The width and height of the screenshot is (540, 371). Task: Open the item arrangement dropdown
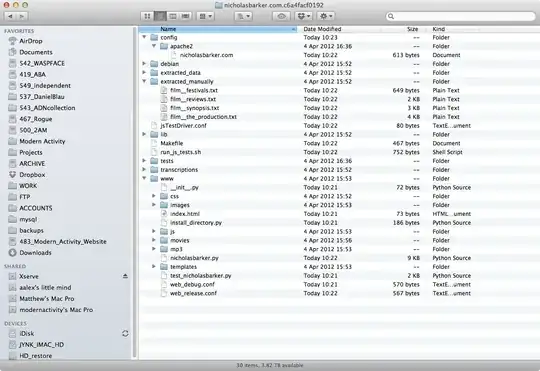(x=206, y=16)
